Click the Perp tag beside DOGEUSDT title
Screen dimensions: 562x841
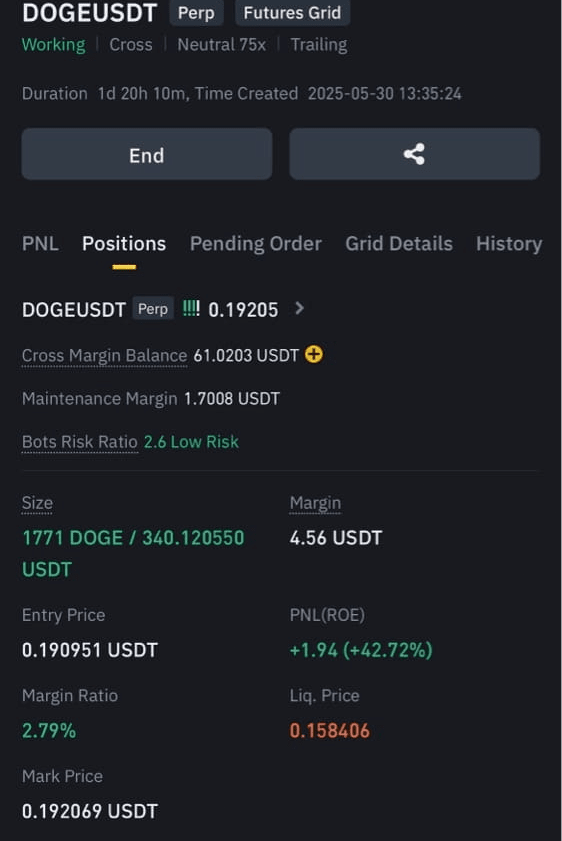[196, 13]
